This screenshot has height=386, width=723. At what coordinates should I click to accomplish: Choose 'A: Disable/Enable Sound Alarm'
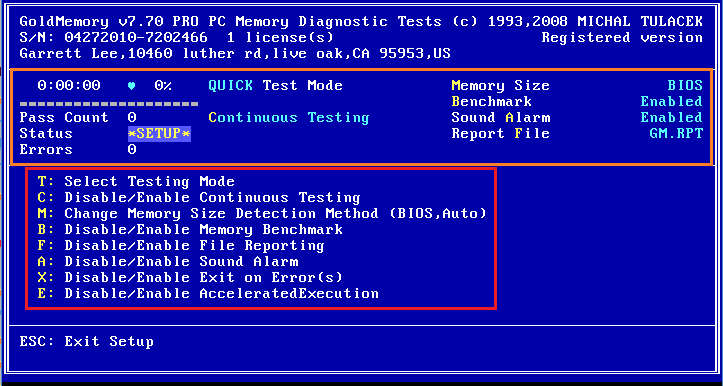(x=168, y=261)
